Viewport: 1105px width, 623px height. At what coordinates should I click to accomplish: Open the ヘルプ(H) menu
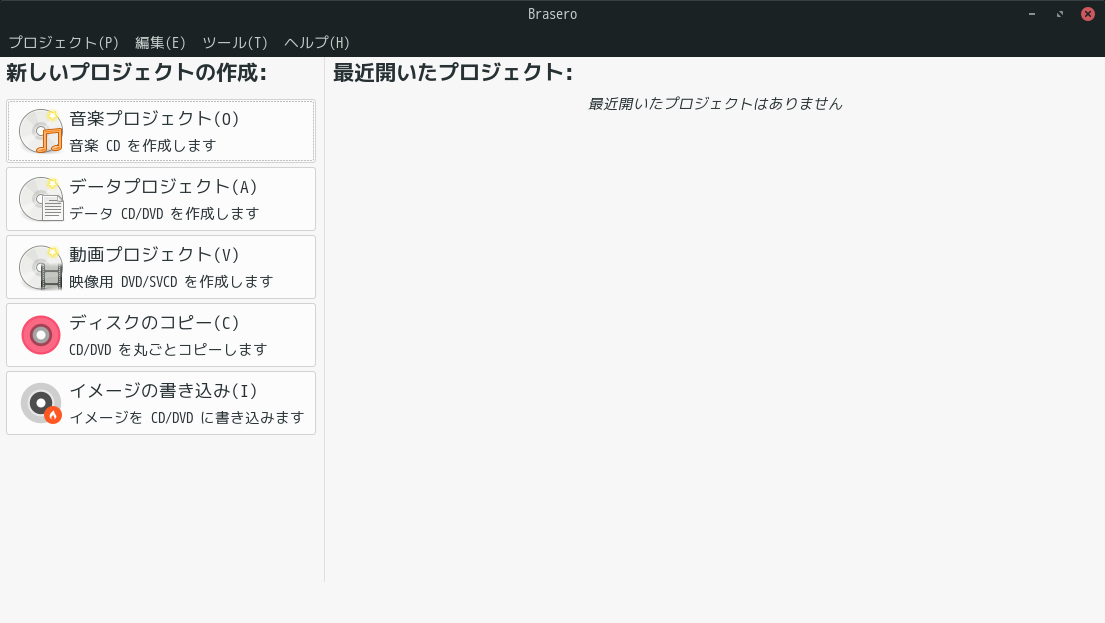[x=316, y=43]
